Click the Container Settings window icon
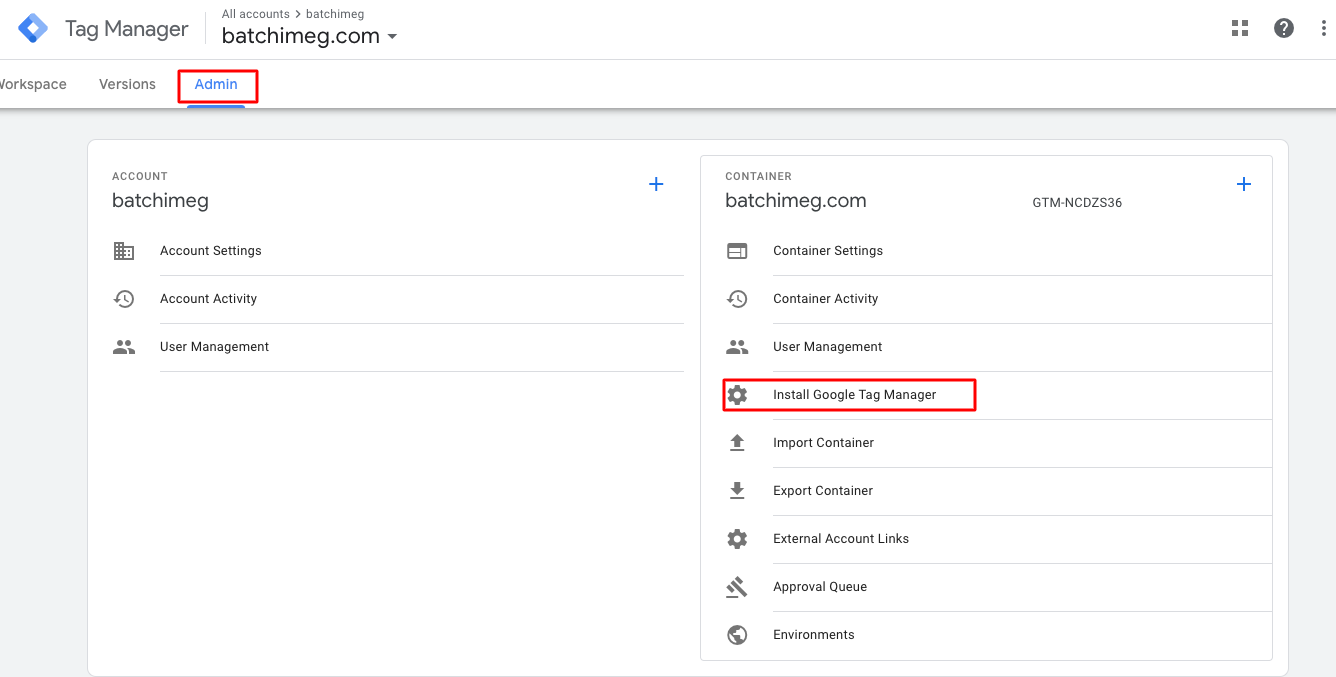This screenshot has height=677, width=1336. pos(737,251)
